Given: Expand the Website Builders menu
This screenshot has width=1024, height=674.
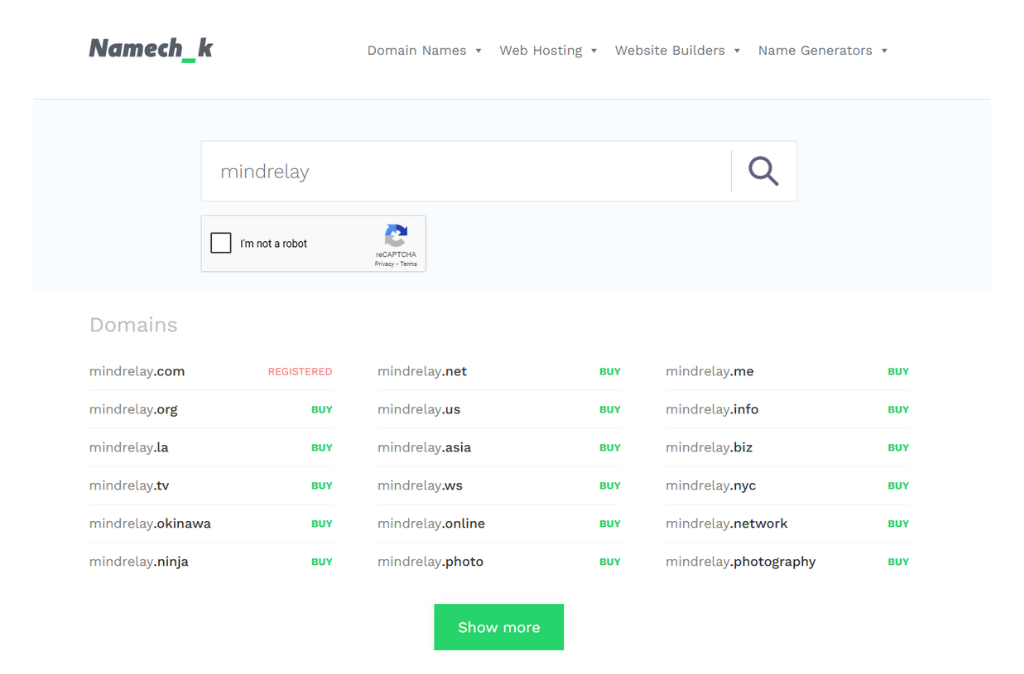Looking at the screenshot, I should pyautogui.click(x=677, y=51).
